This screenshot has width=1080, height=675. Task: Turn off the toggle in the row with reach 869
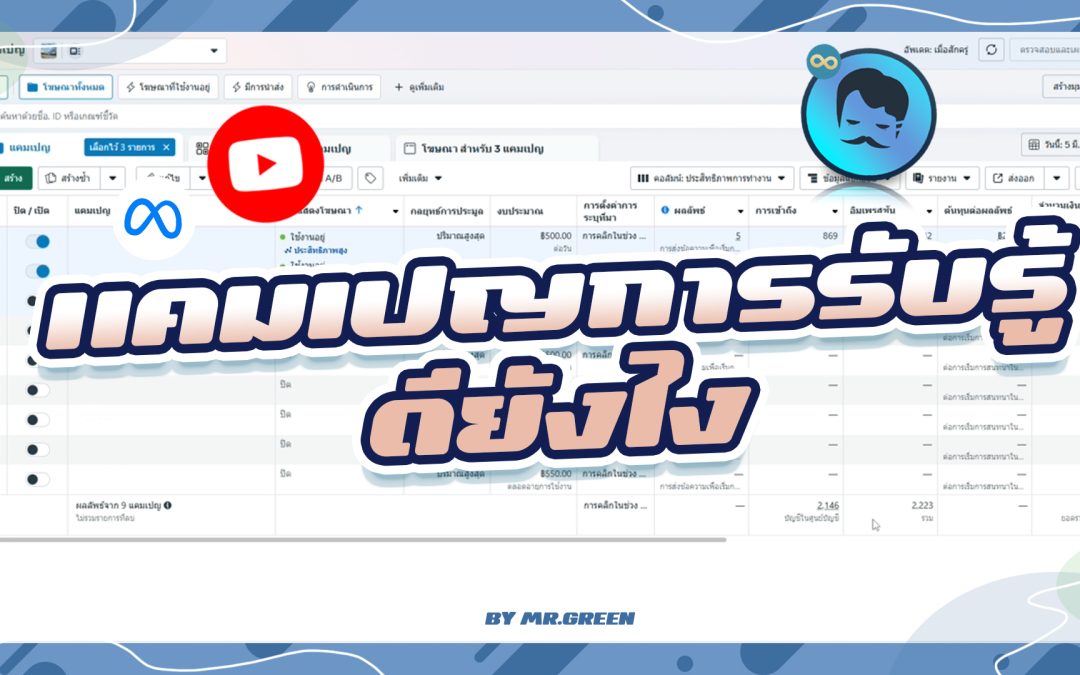pyautogui.click(x=38, y=241)
